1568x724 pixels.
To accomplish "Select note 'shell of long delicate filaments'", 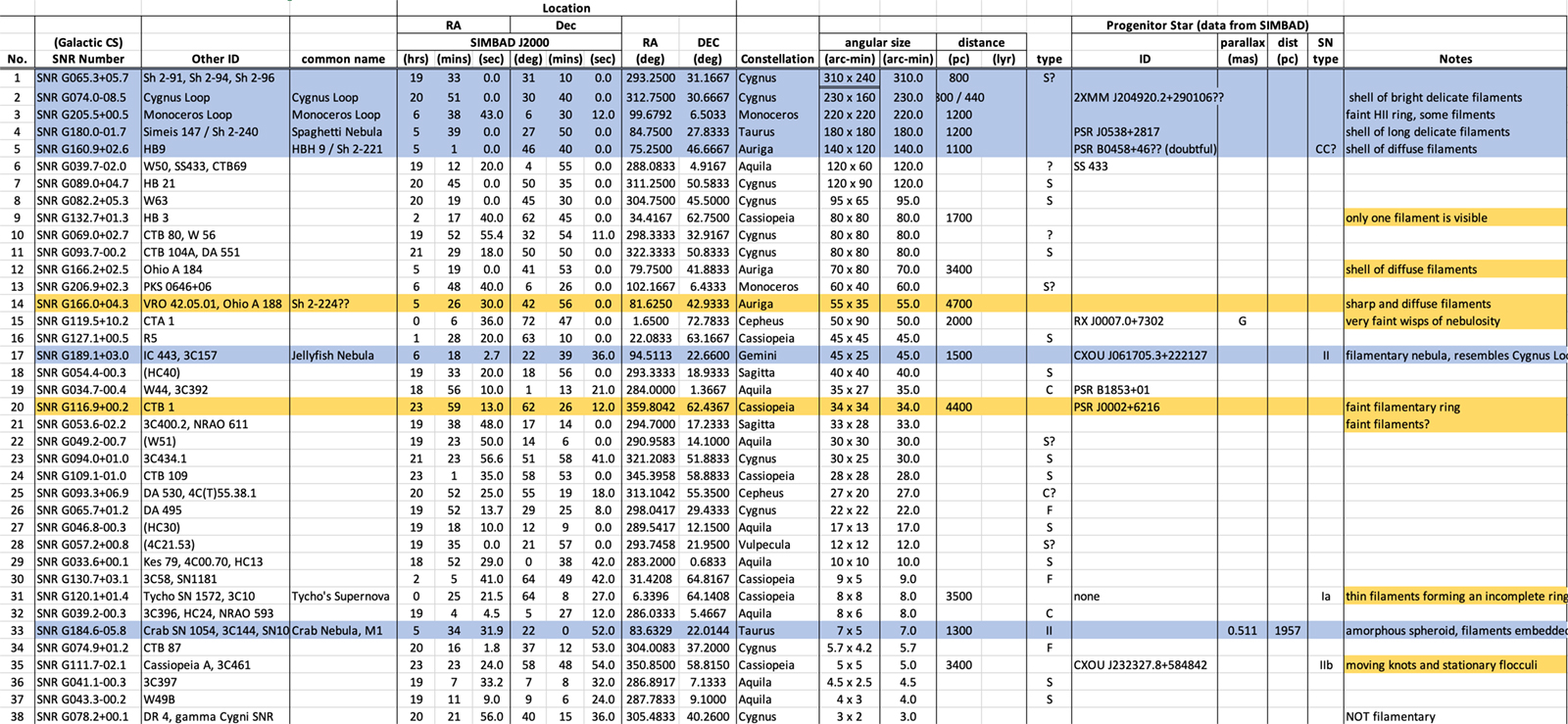I will coord(1455,131).
